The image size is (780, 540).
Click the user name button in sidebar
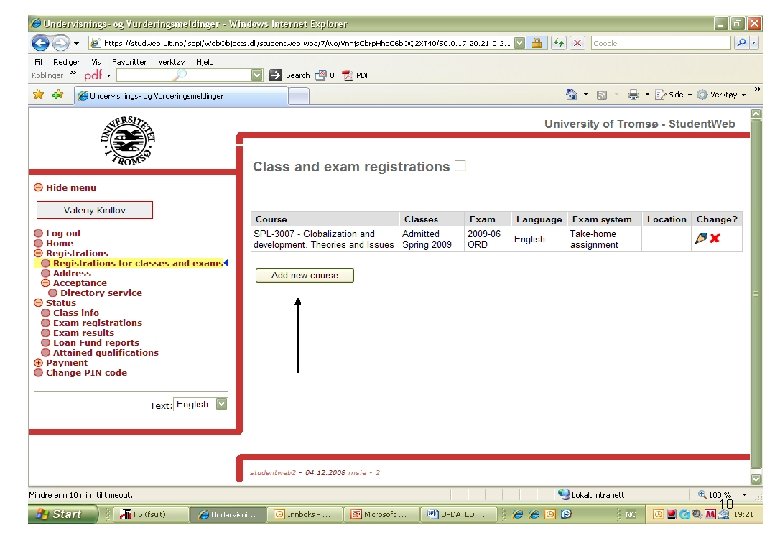[95, 210]
